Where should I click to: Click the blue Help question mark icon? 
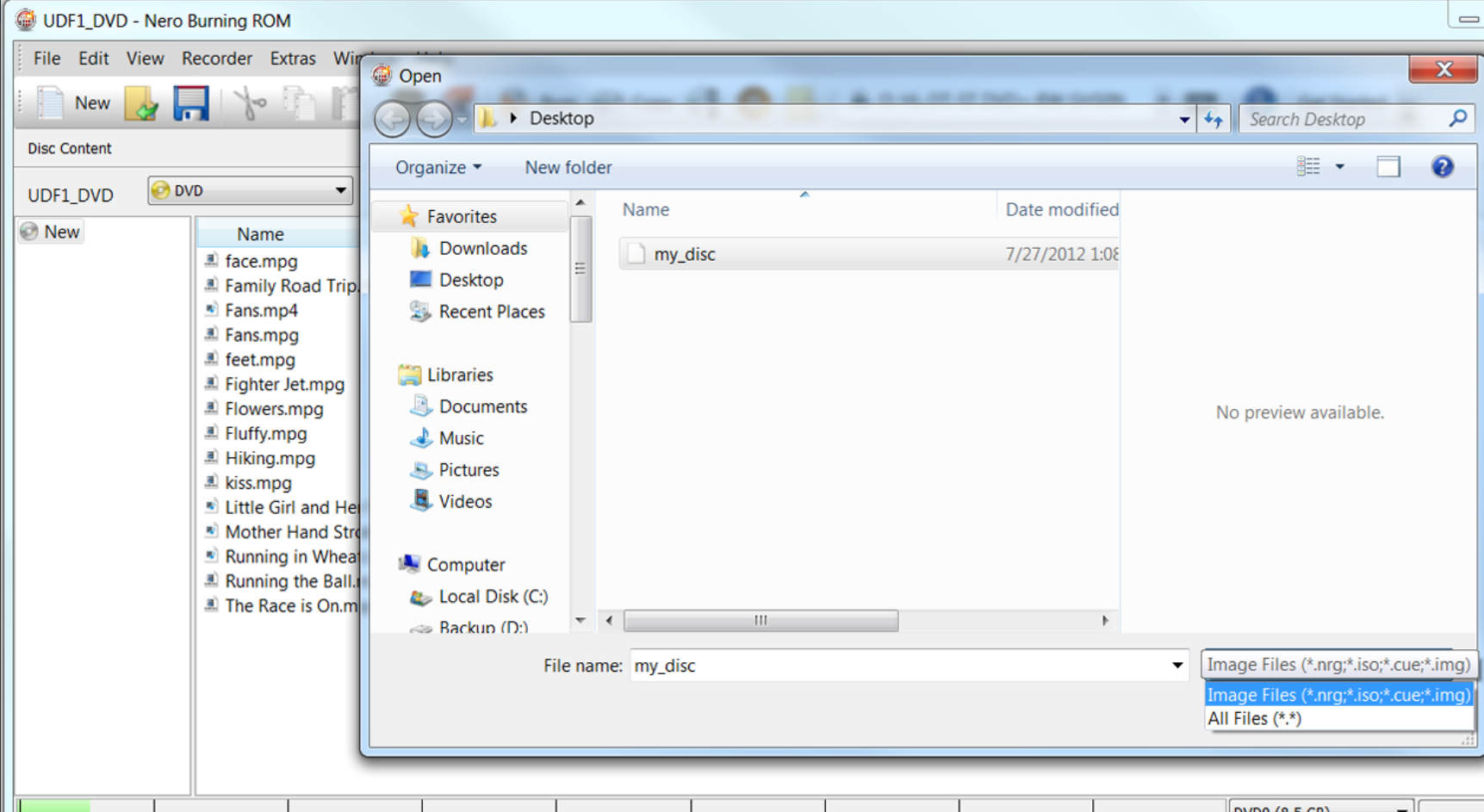click(x=1442, y=166)
